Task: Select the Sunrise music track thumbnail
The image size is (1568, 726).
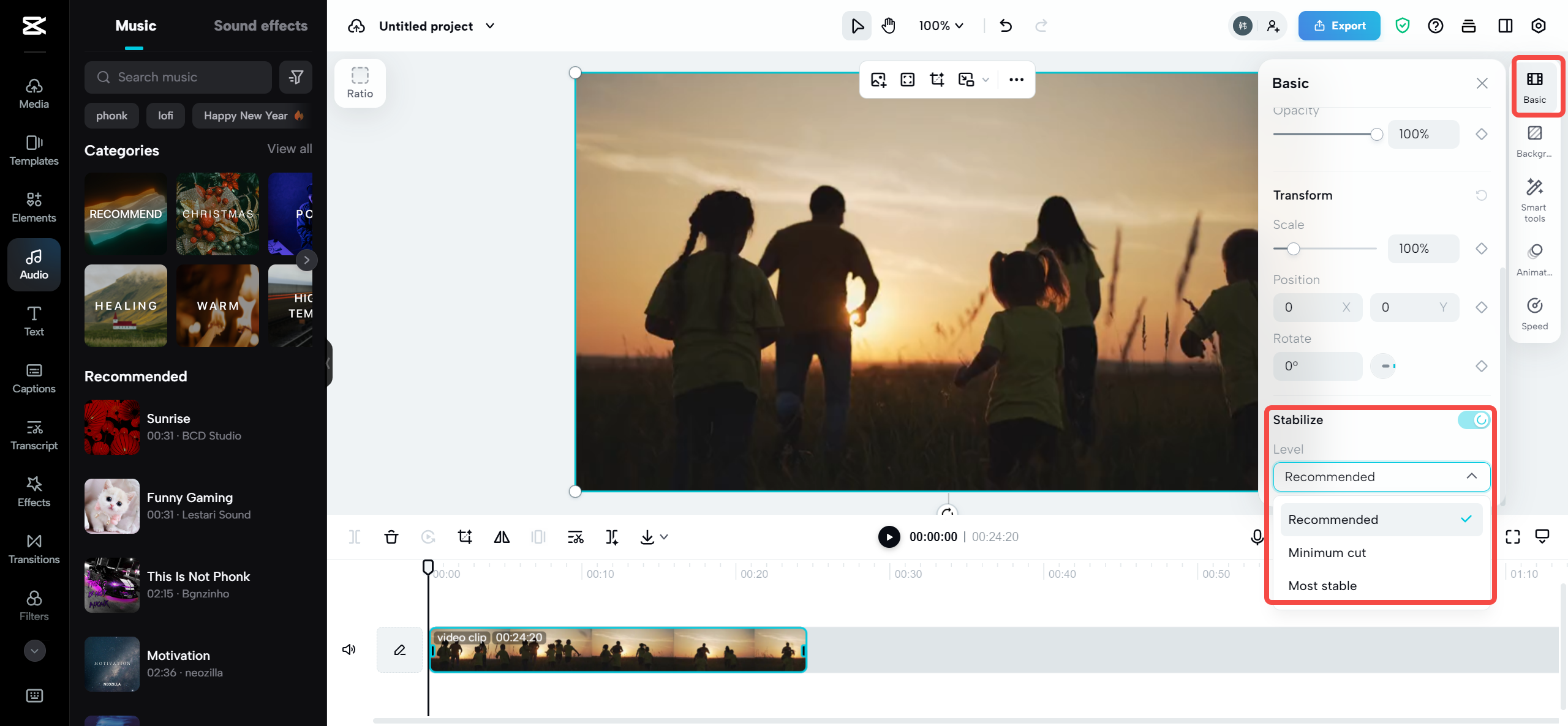Action: [x=111, y=427]
